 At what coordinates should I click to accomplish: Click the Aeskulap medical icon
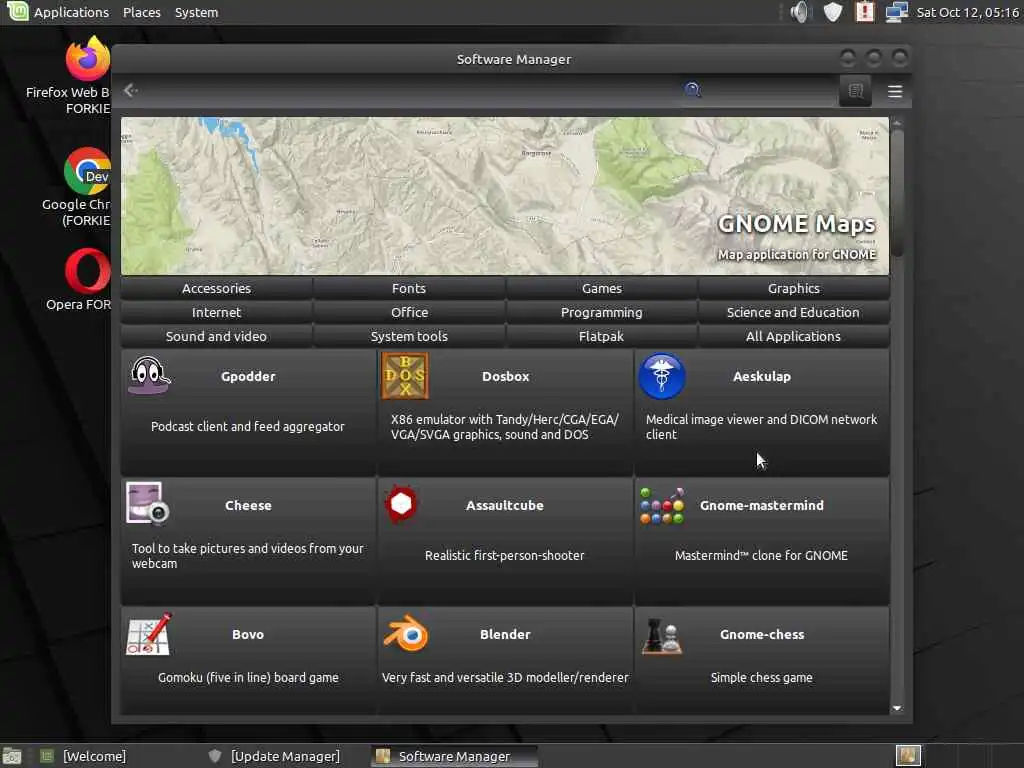point(662,376)
